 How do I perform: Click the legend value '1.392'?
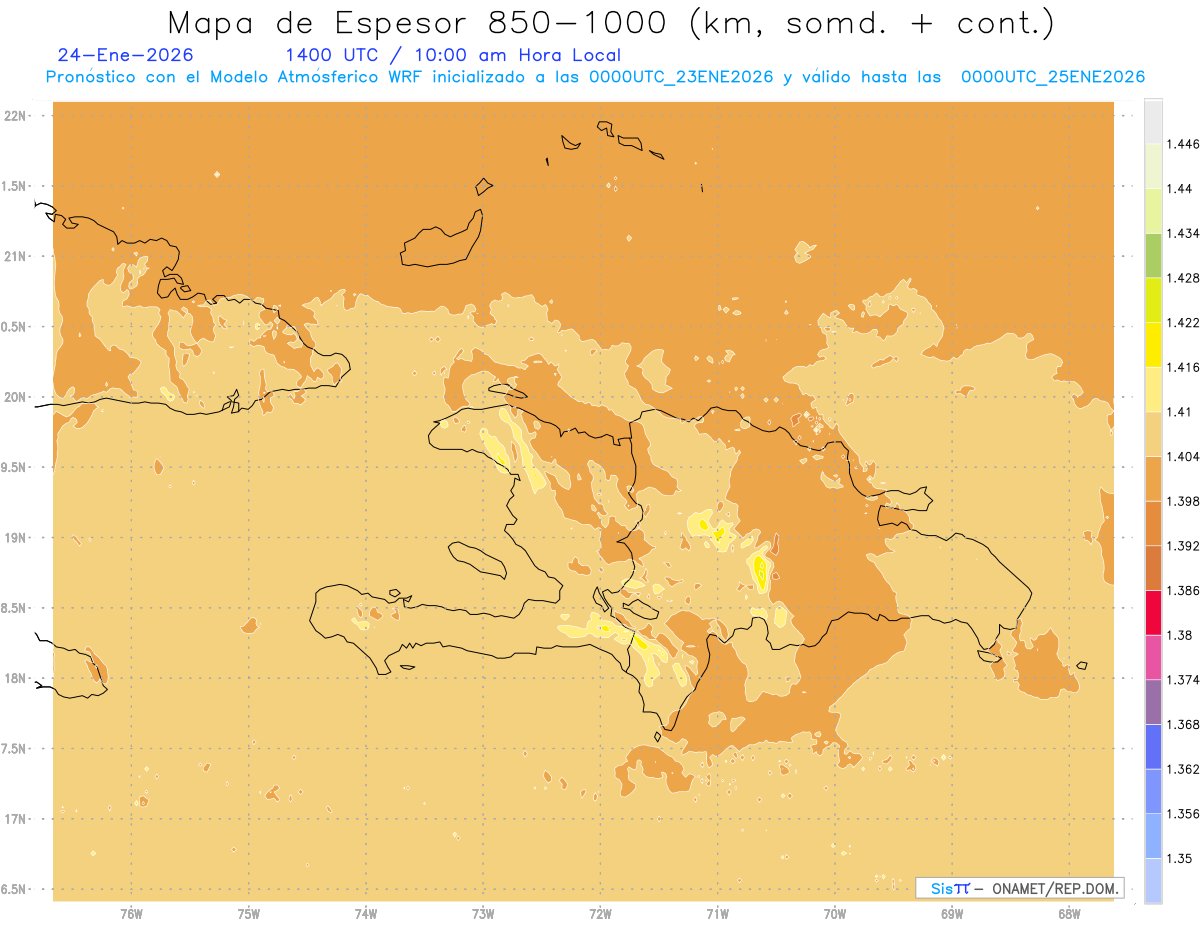(1181, 546)
